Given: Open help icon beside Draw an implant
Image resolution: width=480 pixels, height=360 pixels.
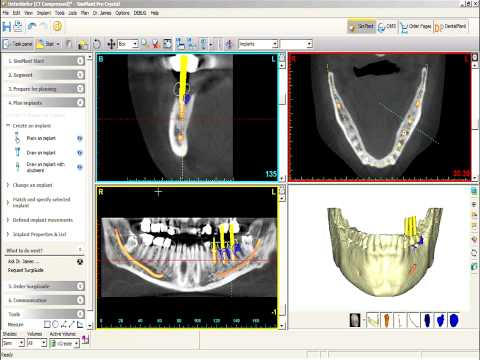Looking at the screenshot, I should point(80,153).
